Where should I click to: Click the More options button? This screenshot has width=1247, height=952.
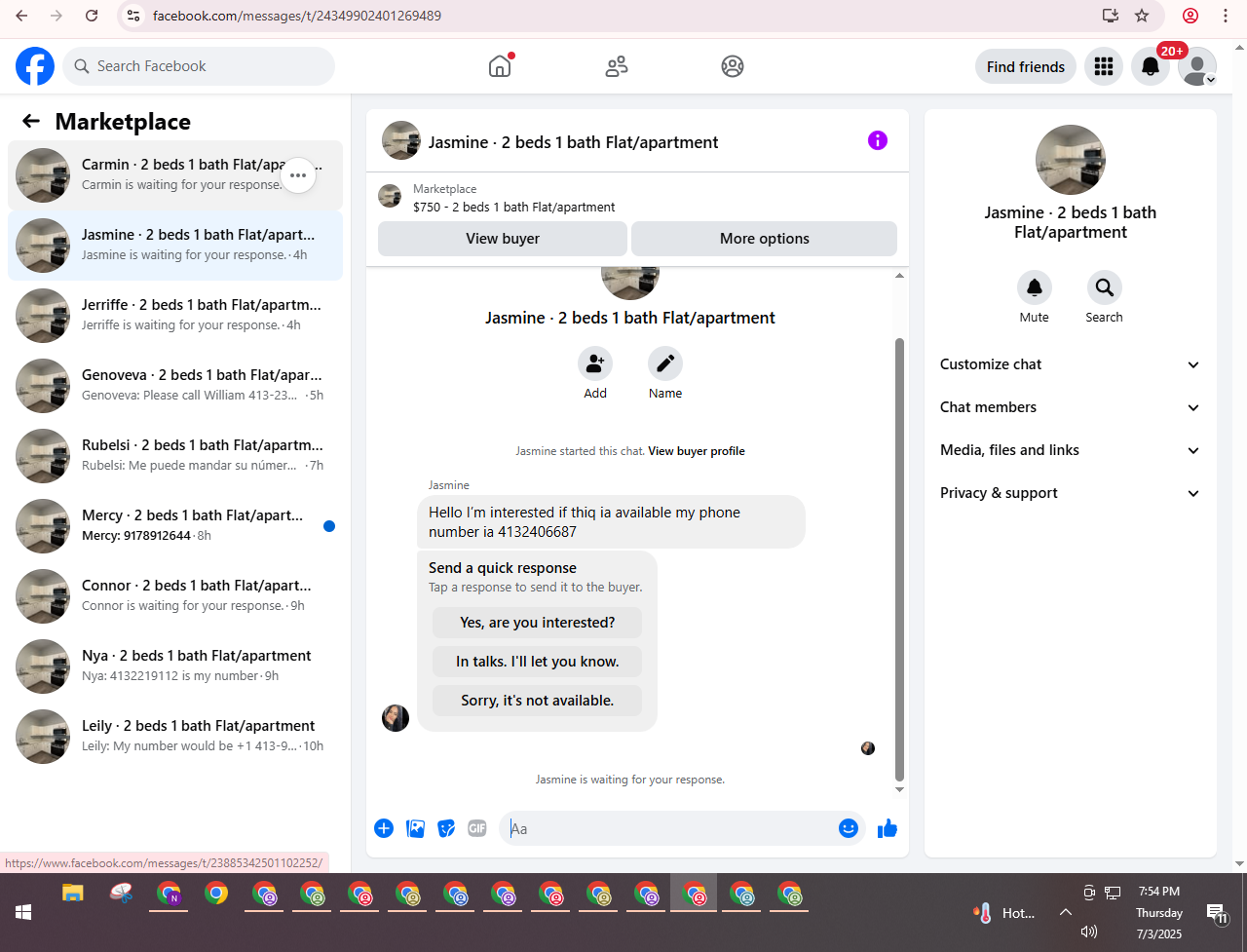[x=765, y=239]
